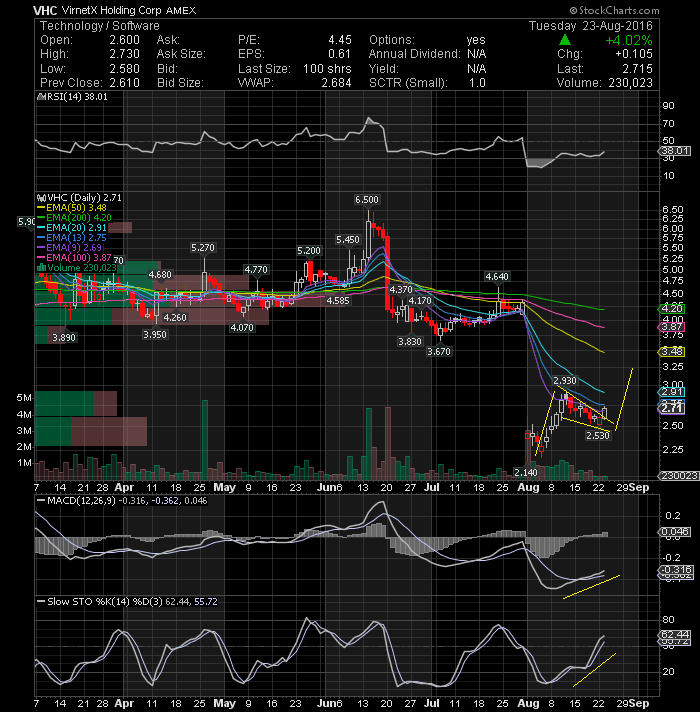
Task: Click the header Volume value 230,023
Action: (x=630, y=83)
